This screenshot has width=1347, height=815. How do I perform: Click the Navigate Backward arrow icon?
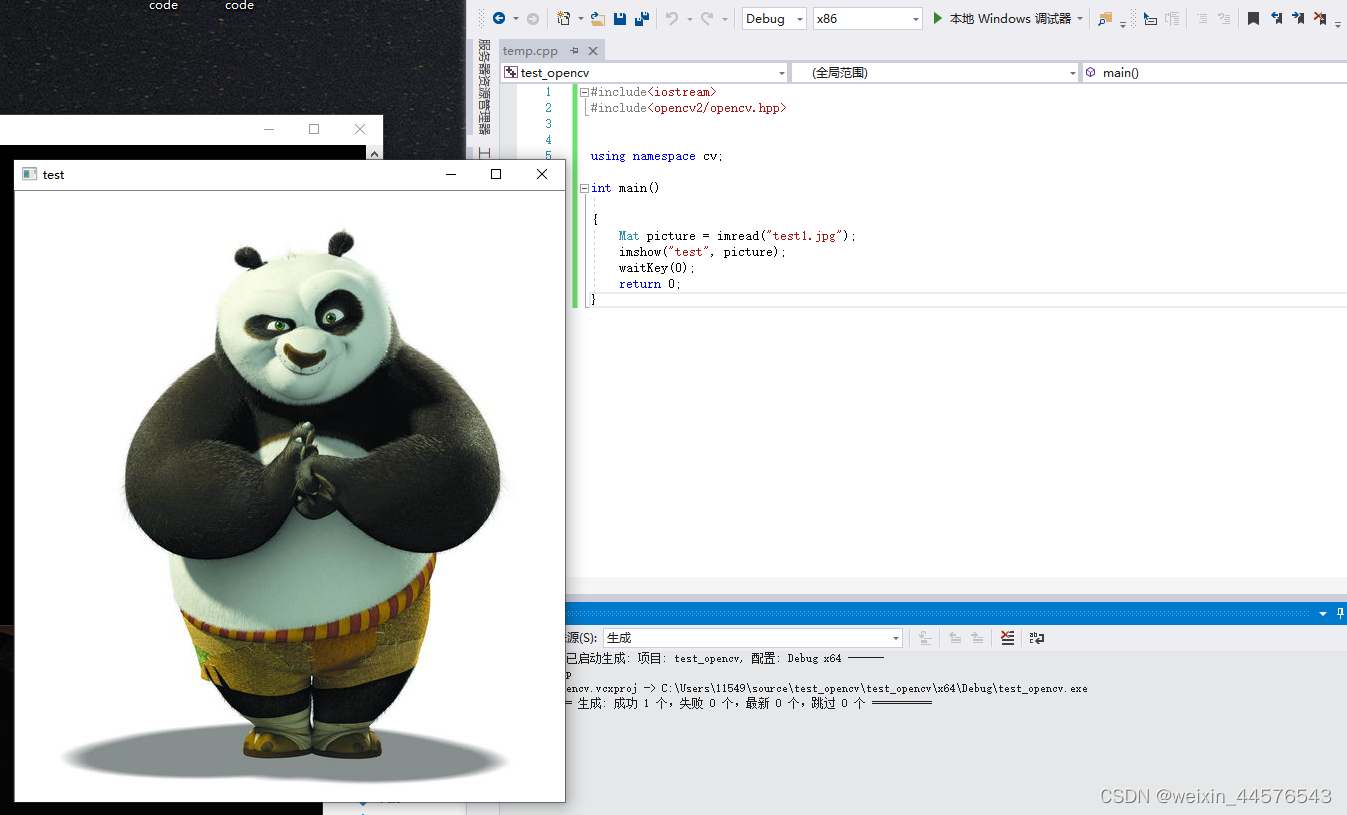499,18
